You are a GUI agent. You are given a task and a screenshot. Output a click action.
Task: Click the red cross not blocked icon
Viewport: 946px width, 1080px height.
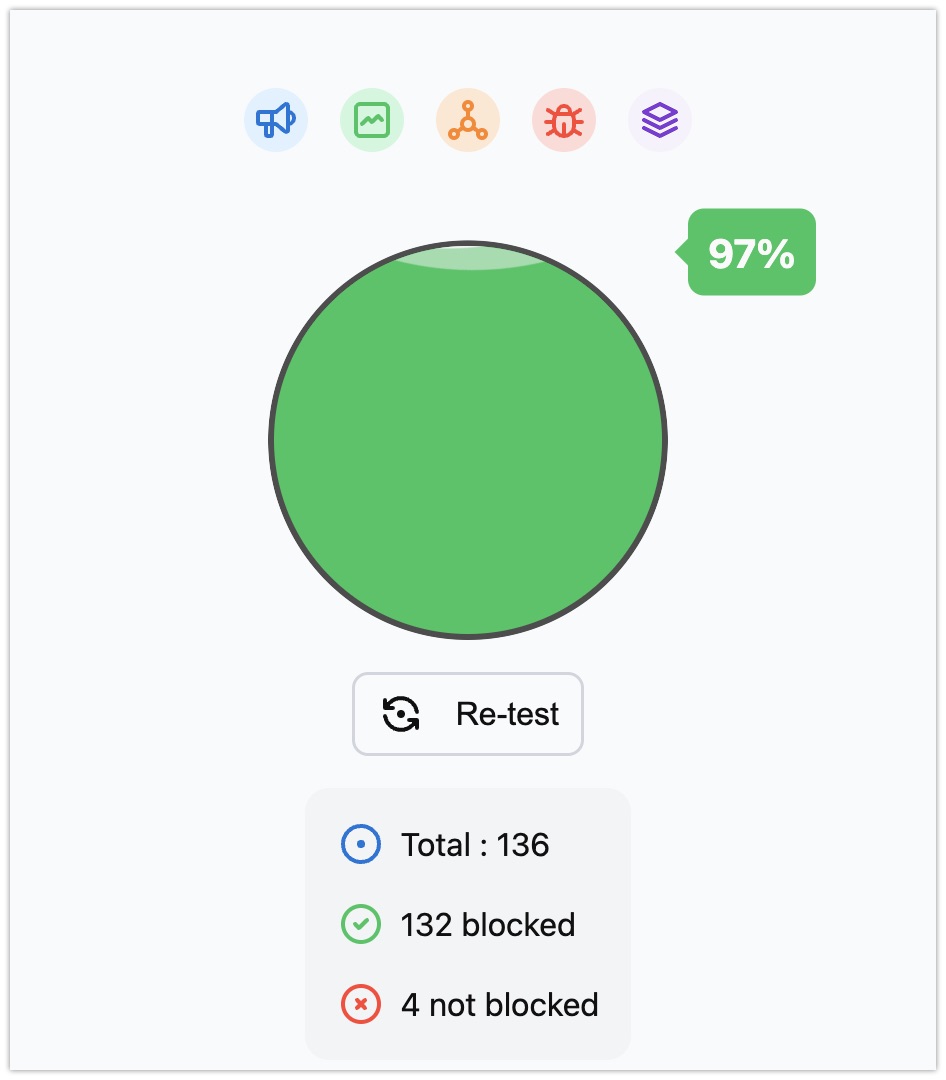[x=361, y=1004]
